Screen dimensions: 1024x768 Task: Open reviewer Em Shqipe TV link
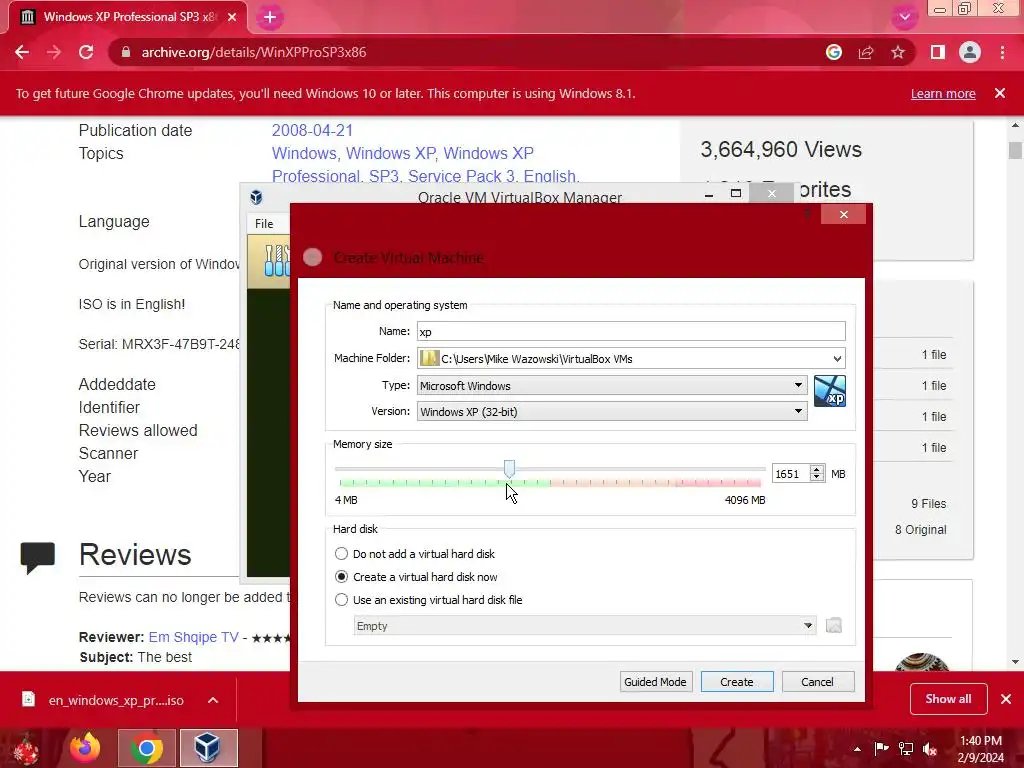pos(193,637)
